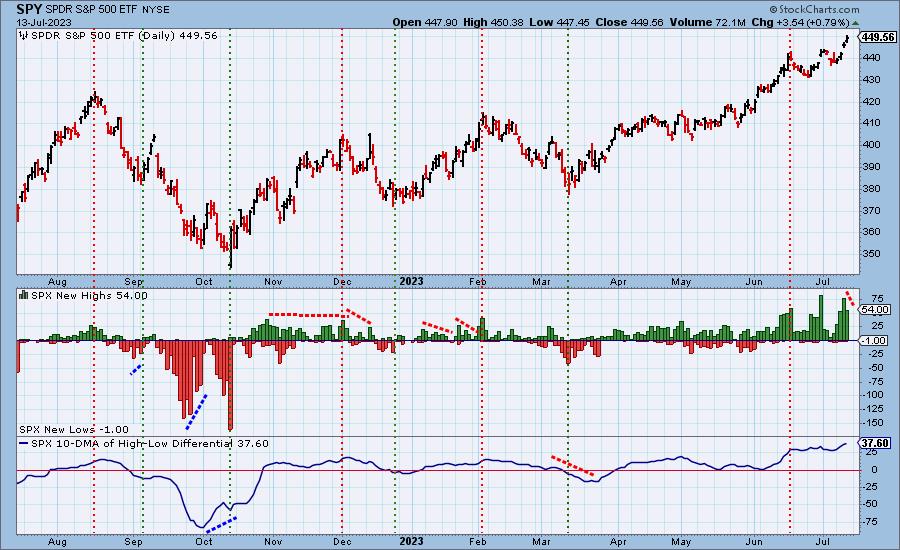Click the 430 price axis label
This screenshot has width=900, height=550.
coord(872,79)
